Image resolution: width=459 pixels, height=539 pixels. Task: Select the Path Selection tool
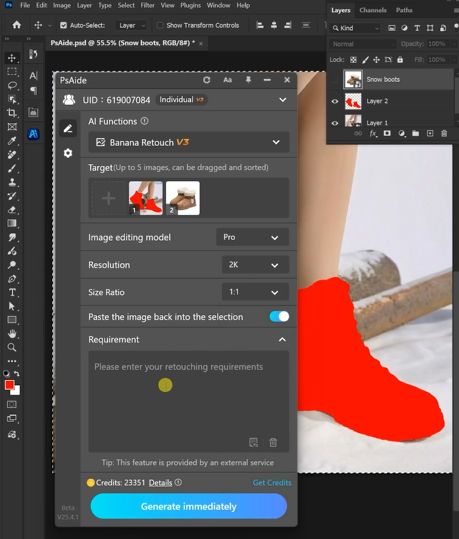12,306
